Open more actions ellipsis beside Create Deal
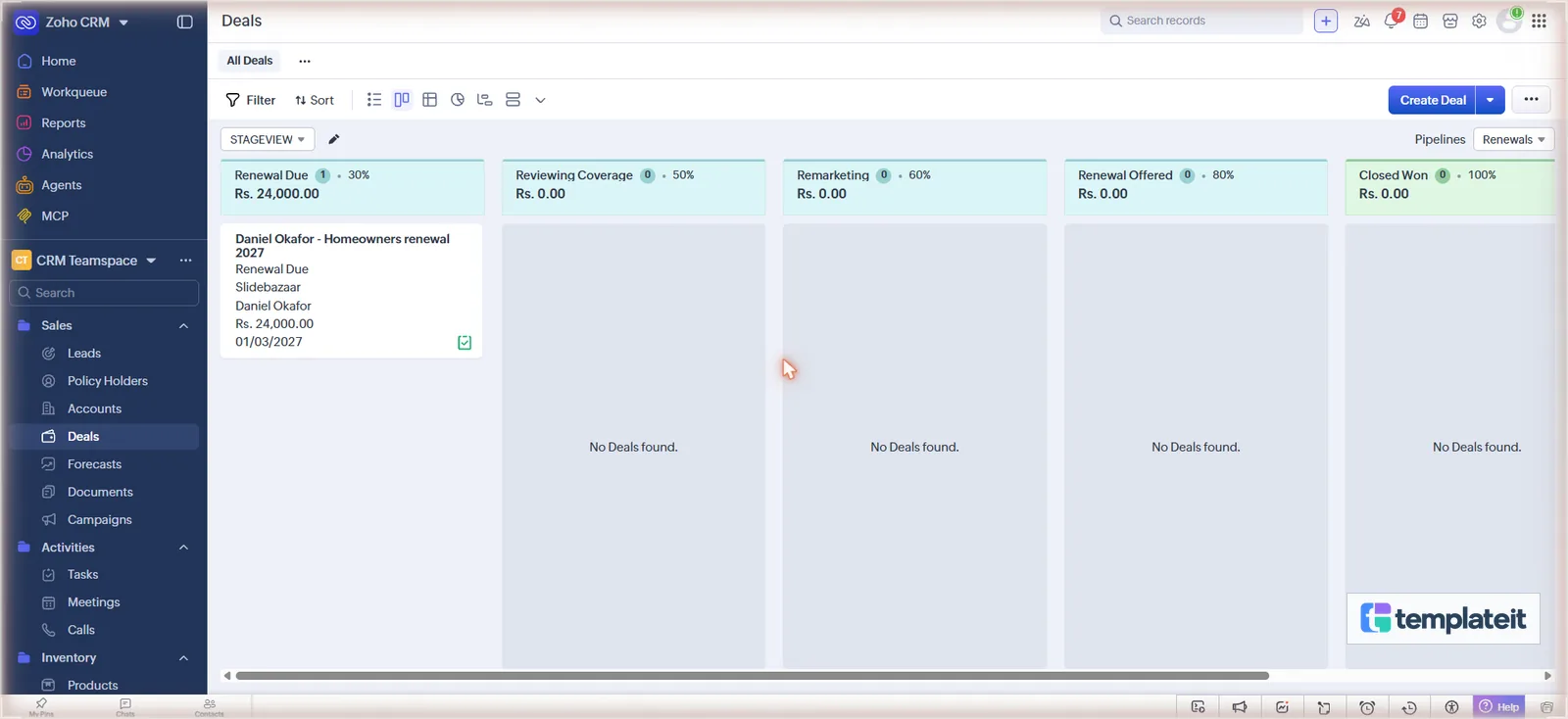Viewport: 1568px width, 719px height. (x=1531, y=100)
